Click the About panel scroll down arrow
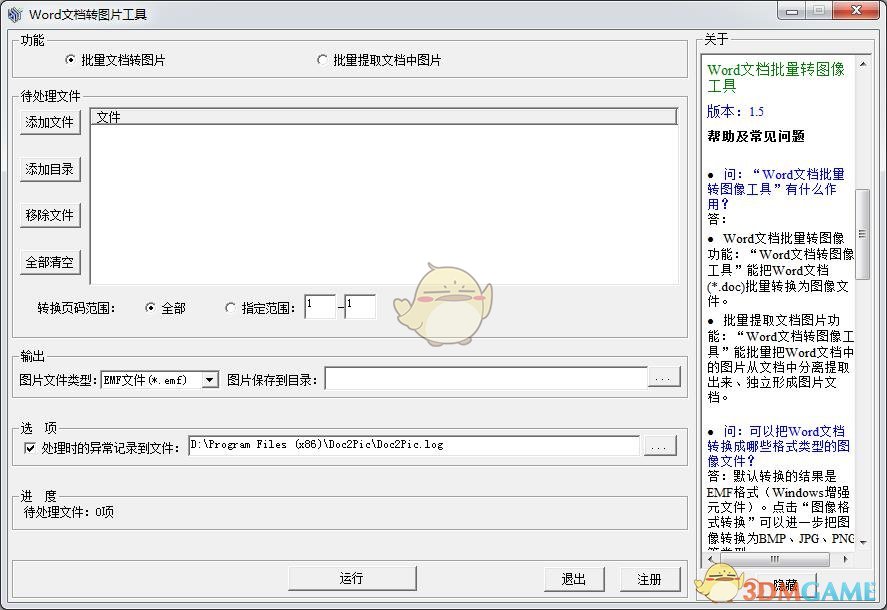Screen dimensions: 887x610 pyautogui.click(x=862, y=542)
